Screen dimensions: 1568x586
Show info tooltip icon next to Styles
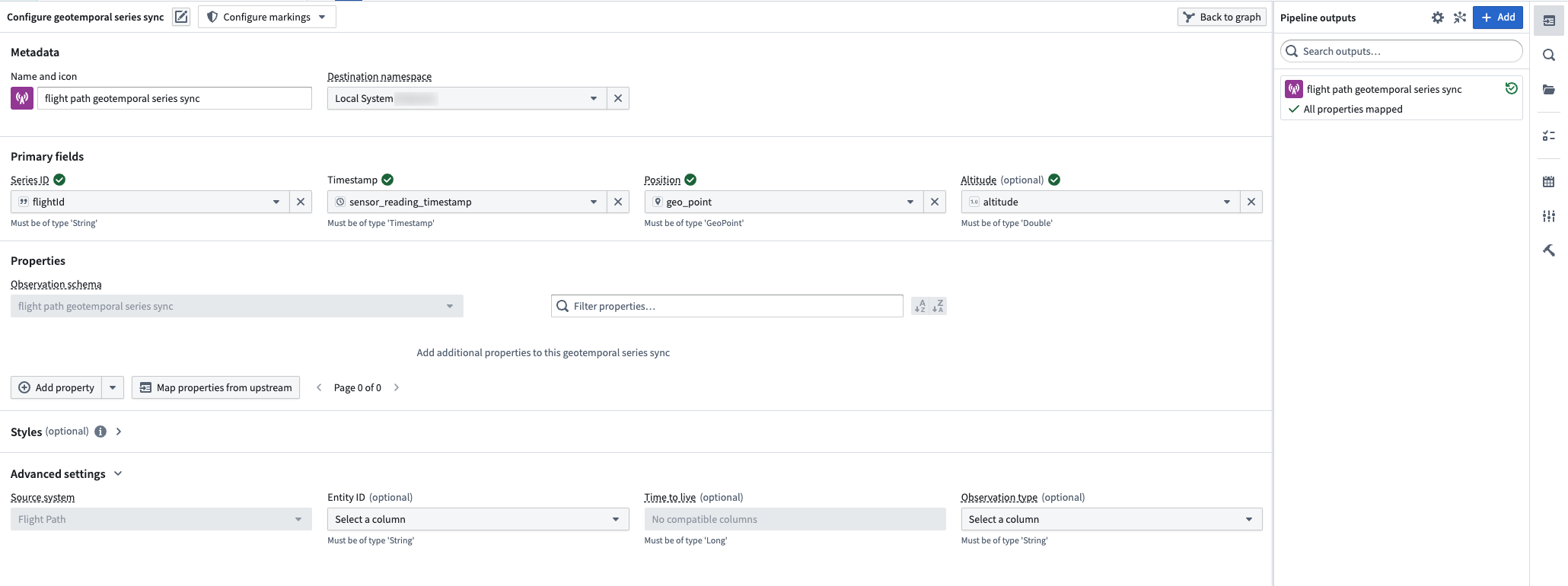pos(100,432)
